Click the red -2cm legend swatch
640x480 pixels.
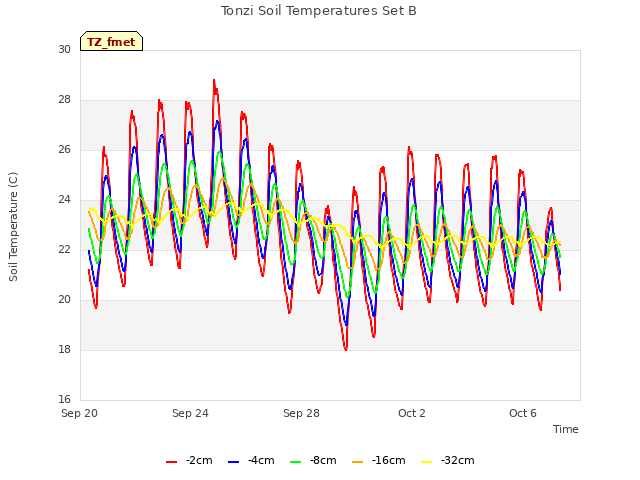click(171, 462)
